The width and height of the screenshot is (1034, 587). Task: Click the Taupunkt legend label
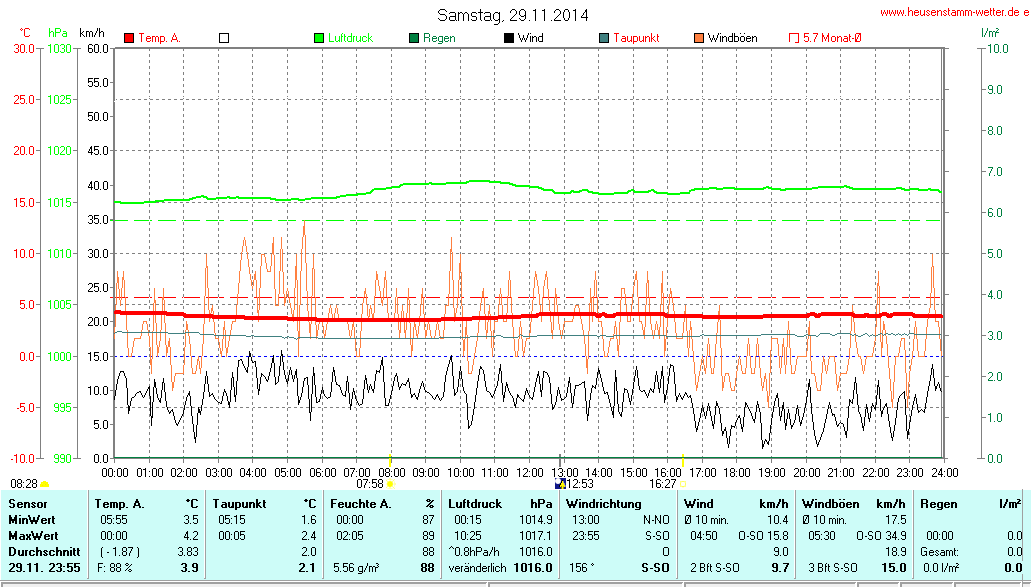636,38
